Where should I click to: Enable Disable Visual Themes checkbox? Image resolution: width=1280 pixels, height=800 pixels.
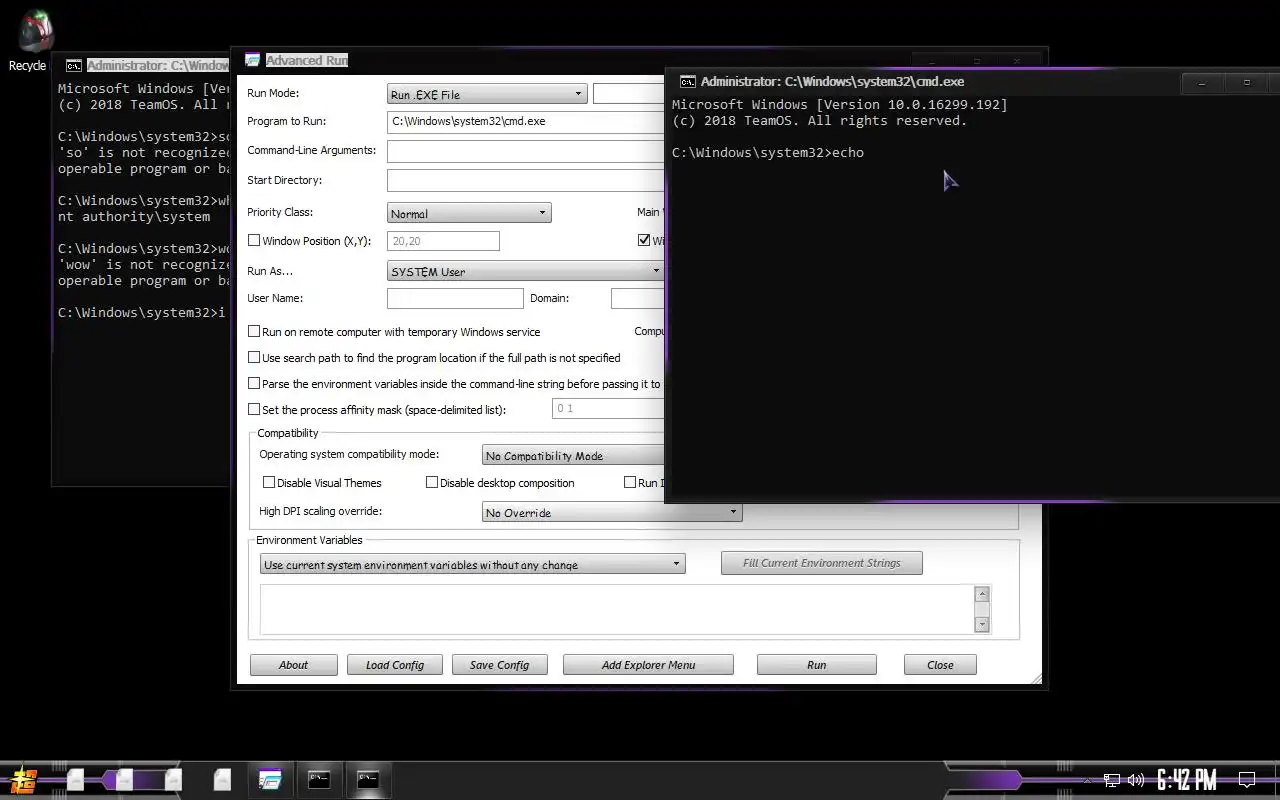point(269,483)
